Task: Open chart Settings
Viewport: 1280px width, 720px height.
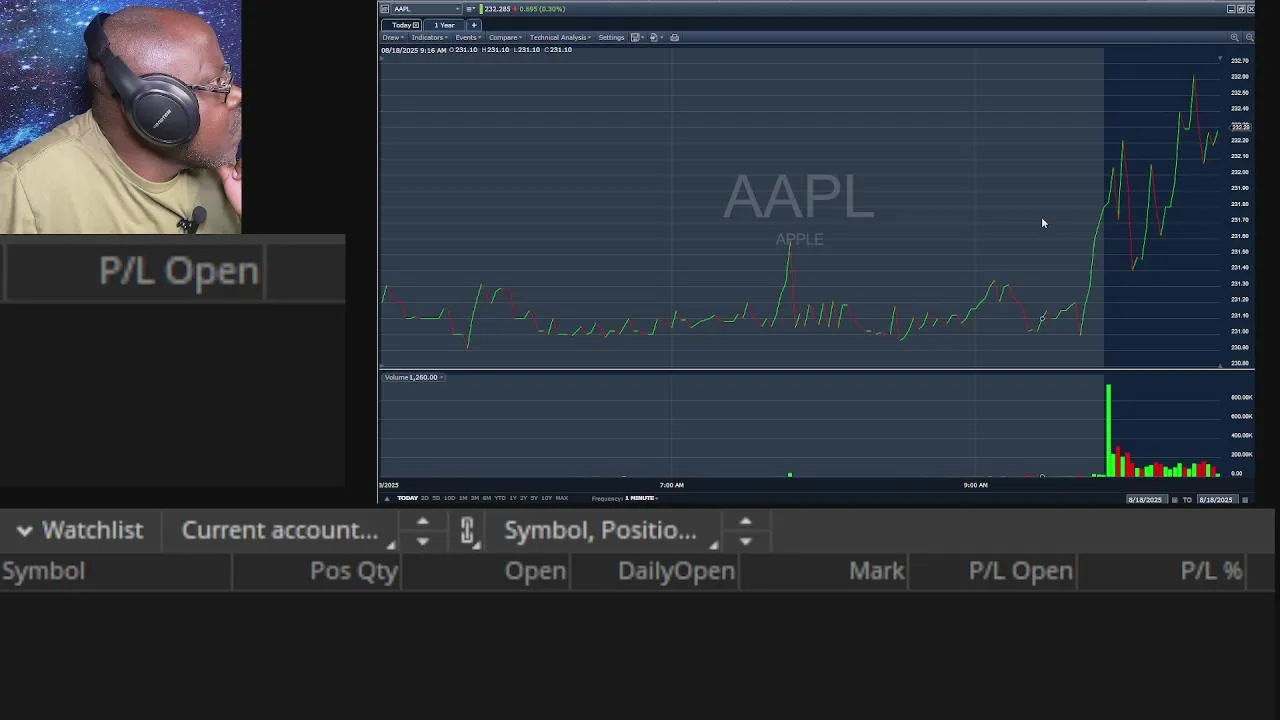Action: click(611, 38)
